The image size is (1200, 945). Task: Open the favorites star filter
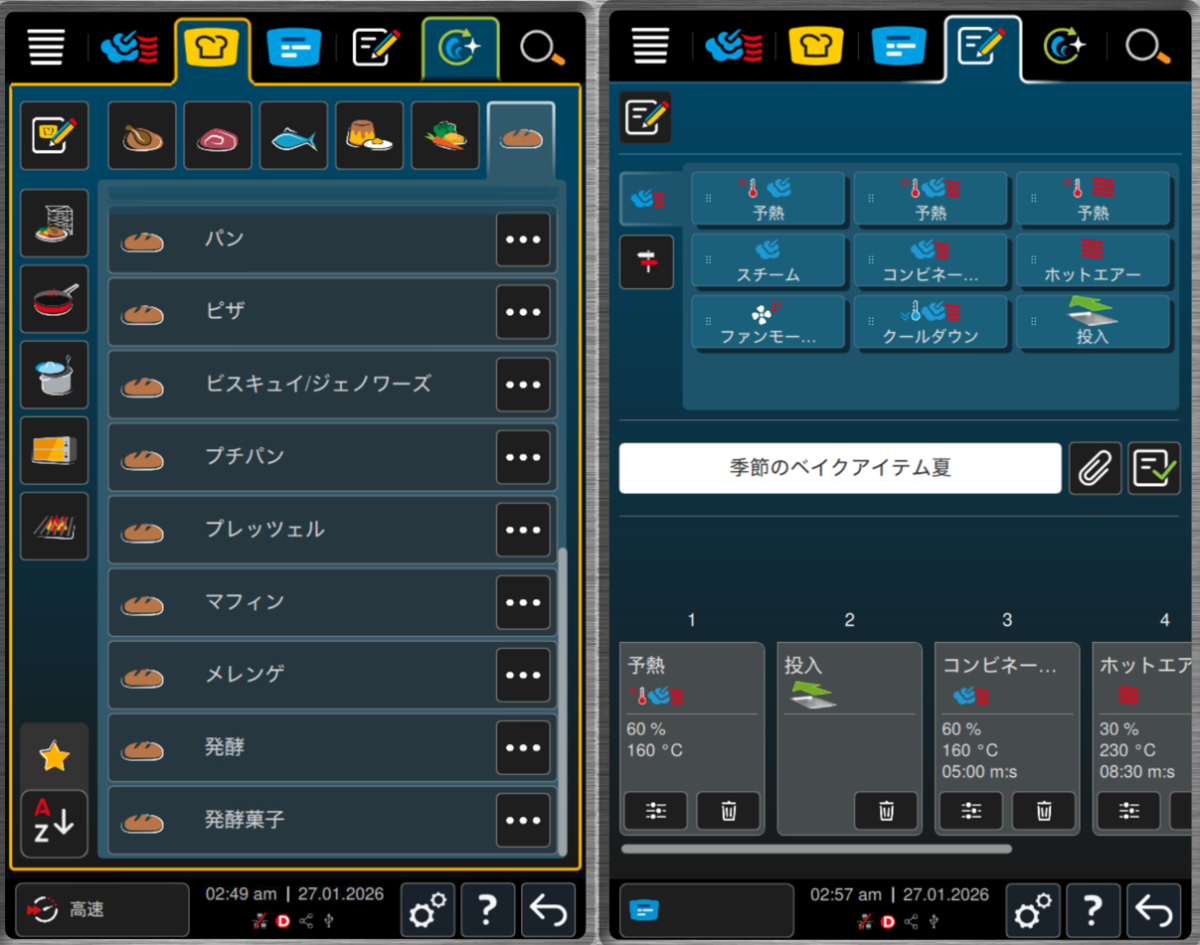[54, 757]
